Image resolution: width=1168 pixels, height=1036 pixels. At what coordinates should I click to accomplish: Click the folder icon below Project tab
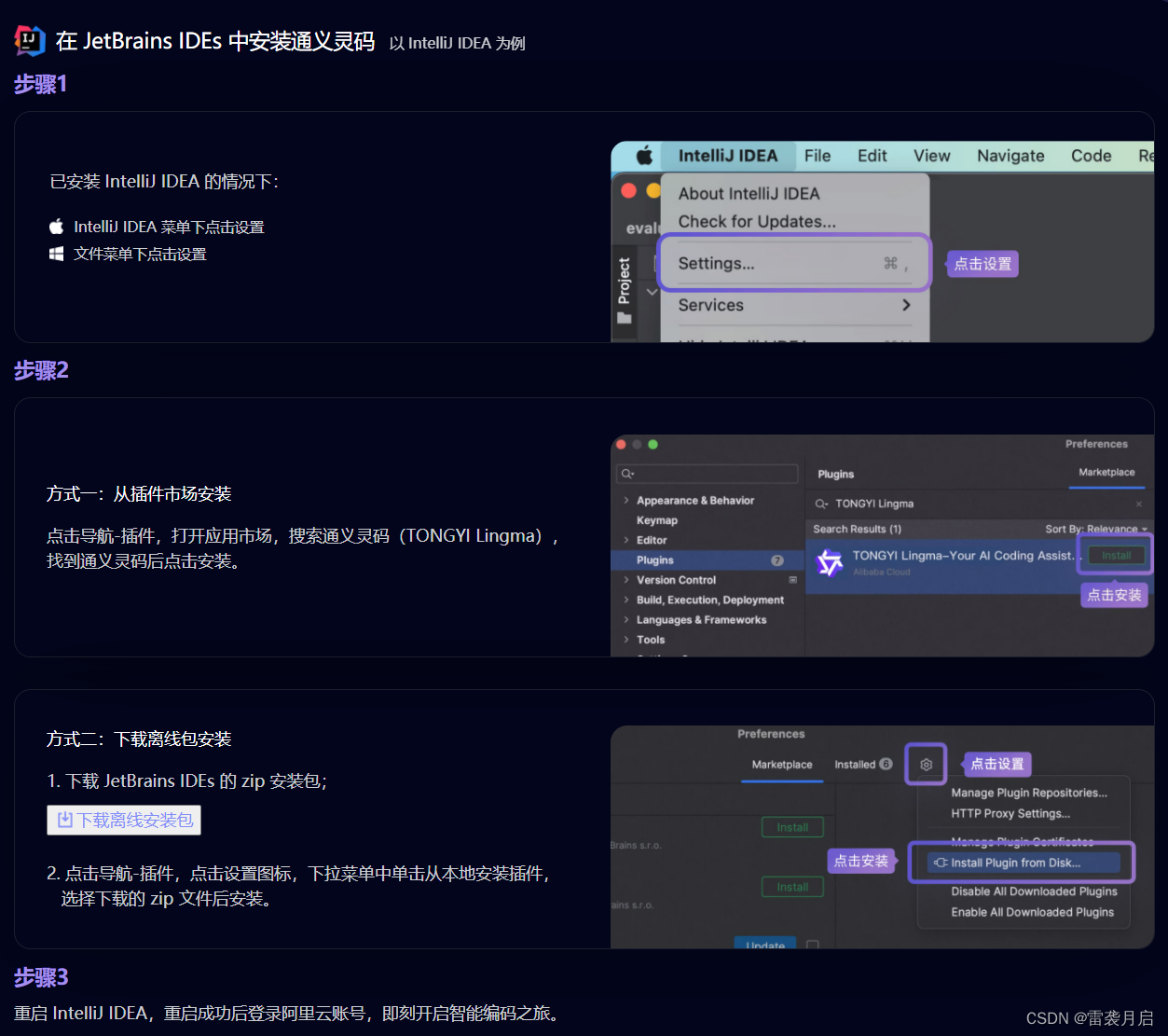(x=625, y=318)
